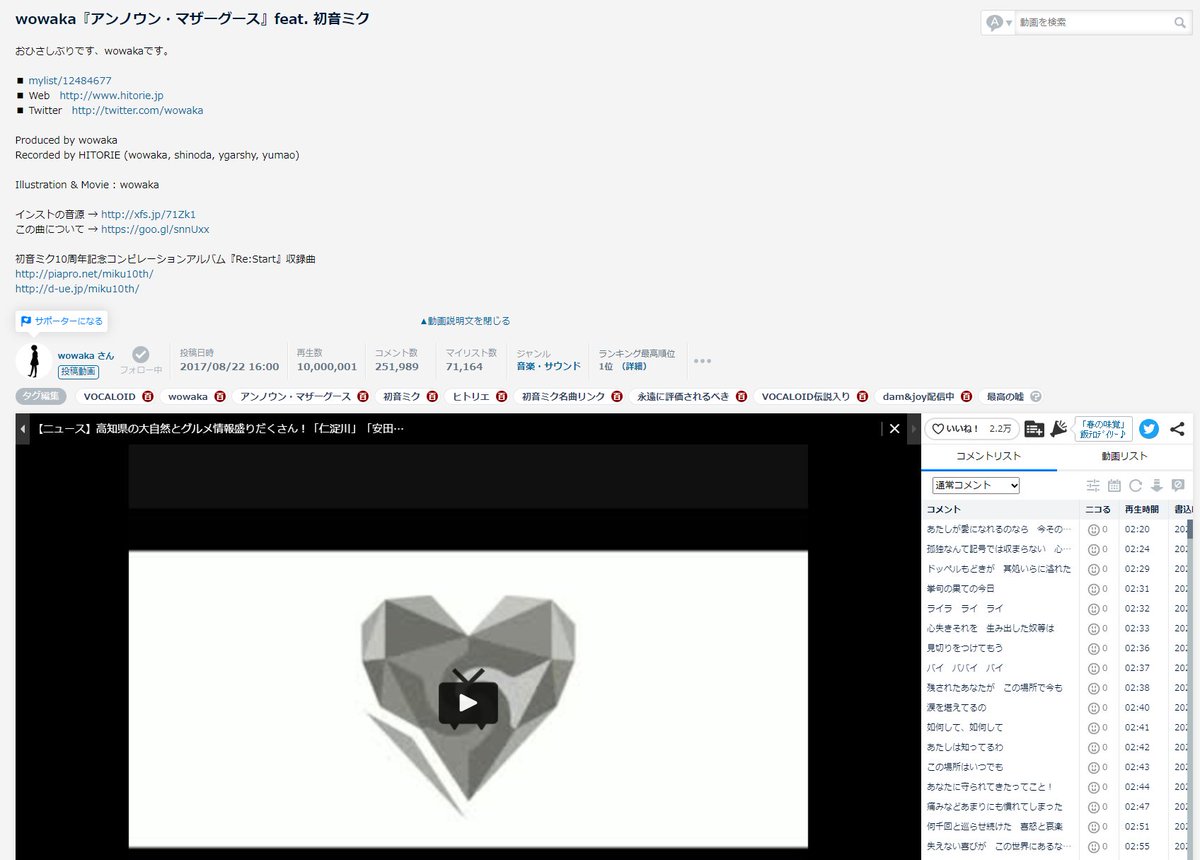1200x860 pixels.
Task: Click the Nicoru smiley for 02:47 comment
Action: [1093, 806]
